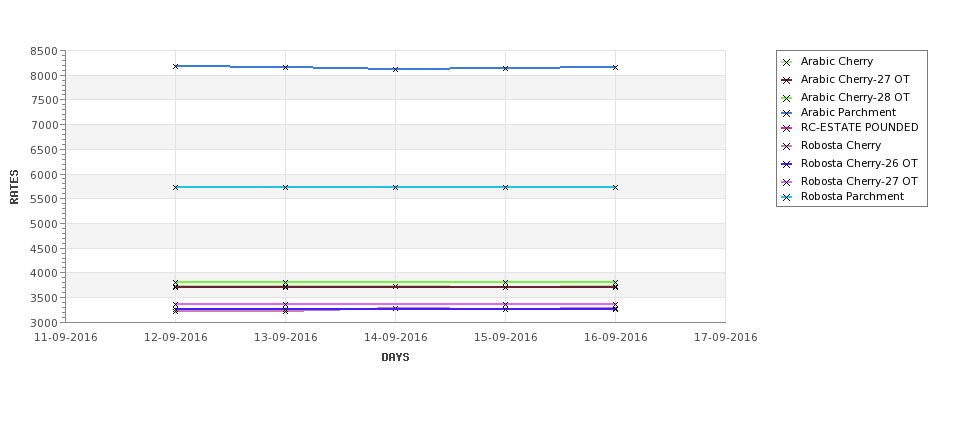
Task: Click the Robosta Cherry legend marker
Action: (786, 146)
